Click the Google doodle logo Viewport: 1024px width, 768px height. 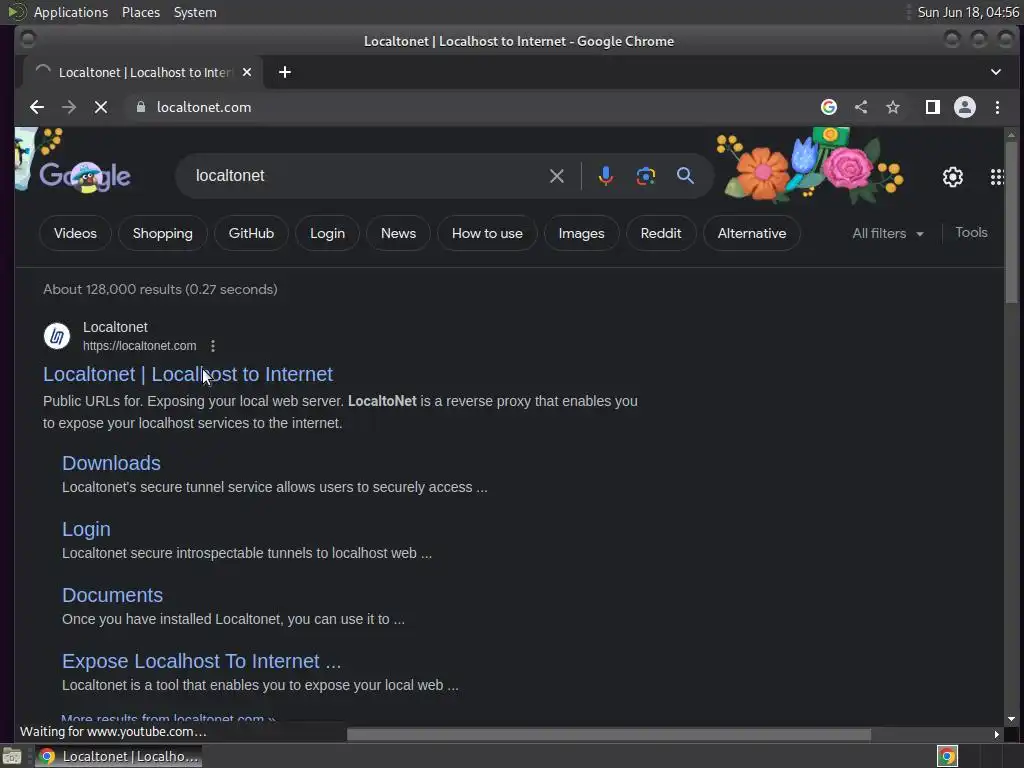pos(84,176)
